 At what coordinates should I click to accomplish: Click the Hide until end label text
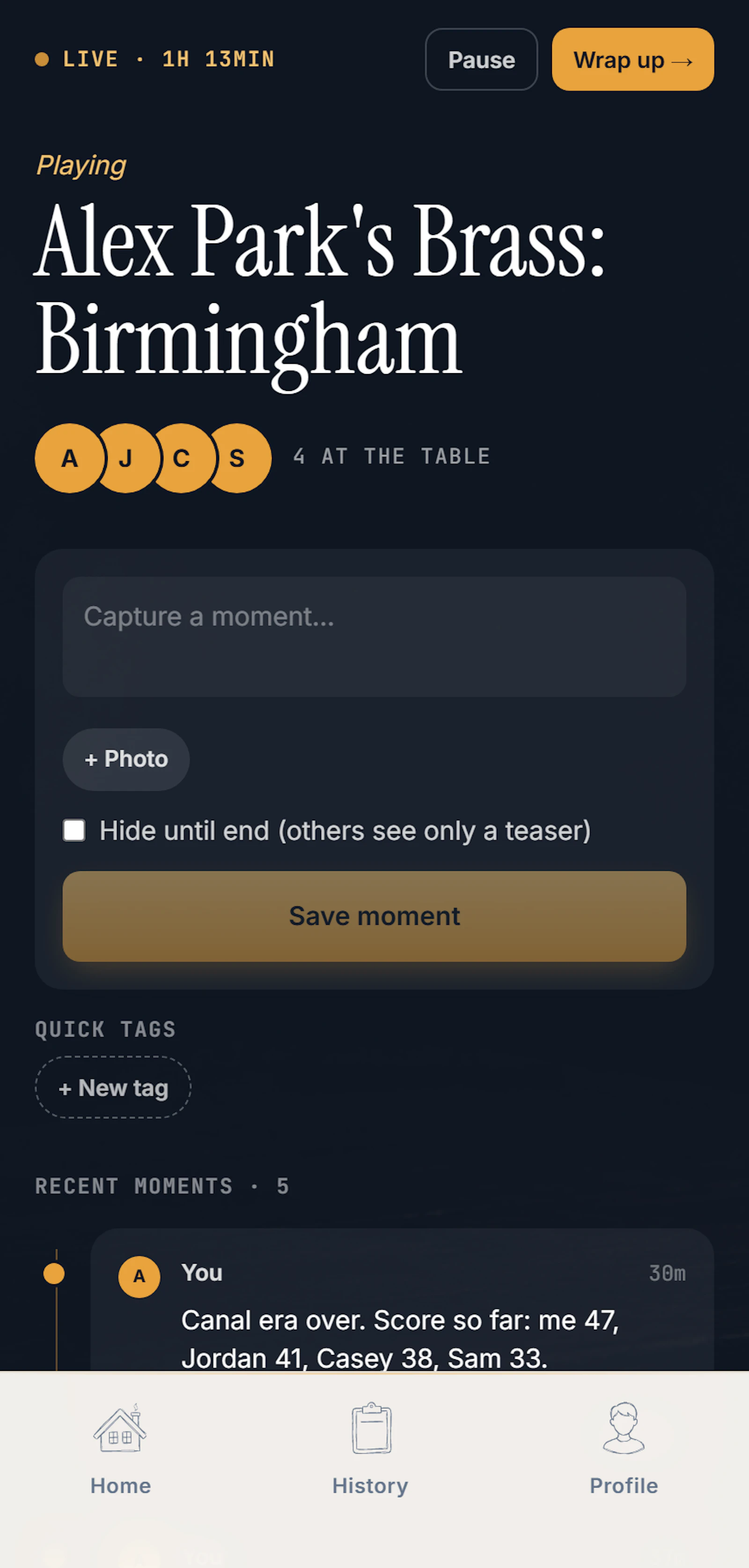pos(345,830)
